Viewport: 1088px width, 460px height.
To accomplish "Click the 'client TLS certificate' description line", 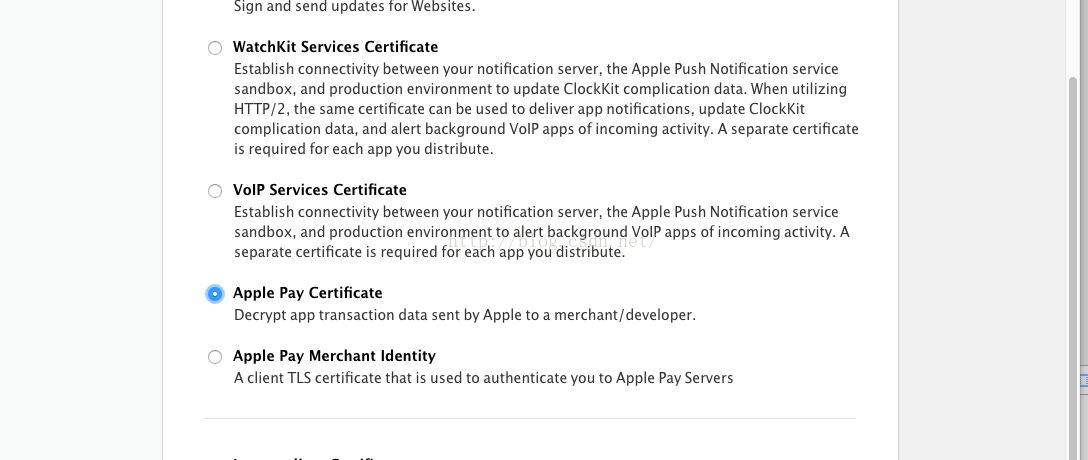I will click(x=483, y=378).
